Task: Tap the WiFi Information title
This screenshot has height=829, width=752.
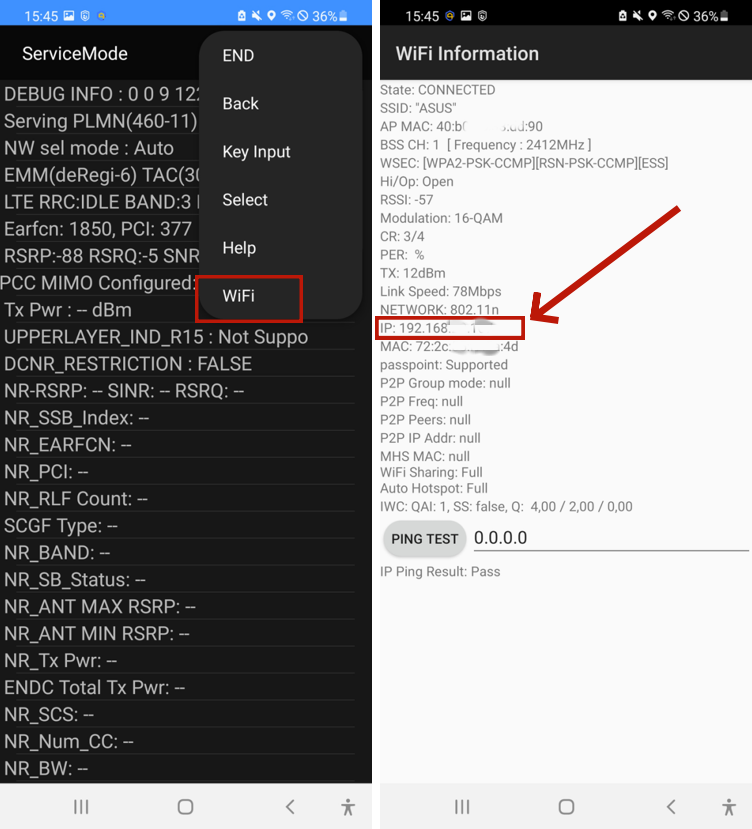Action: click(x=467, y=53)
